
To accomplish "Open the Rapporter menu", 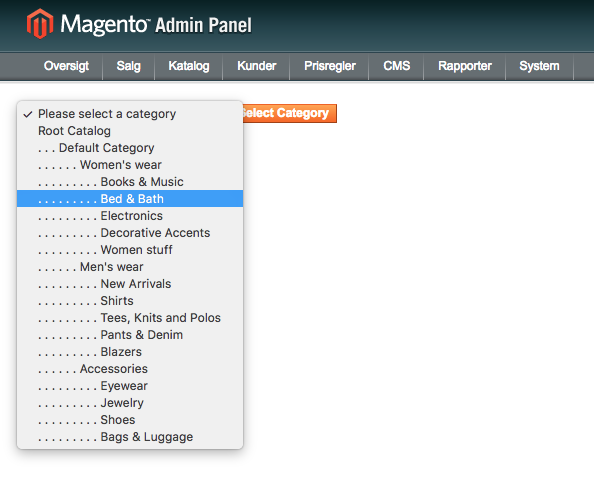I will (465, 66).
